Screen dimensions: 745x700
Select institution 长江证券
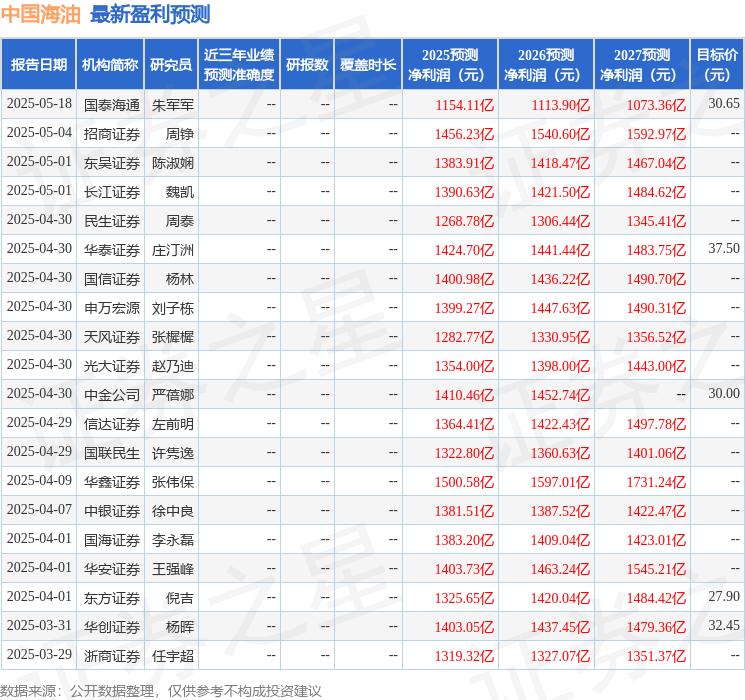click(112, 192)
